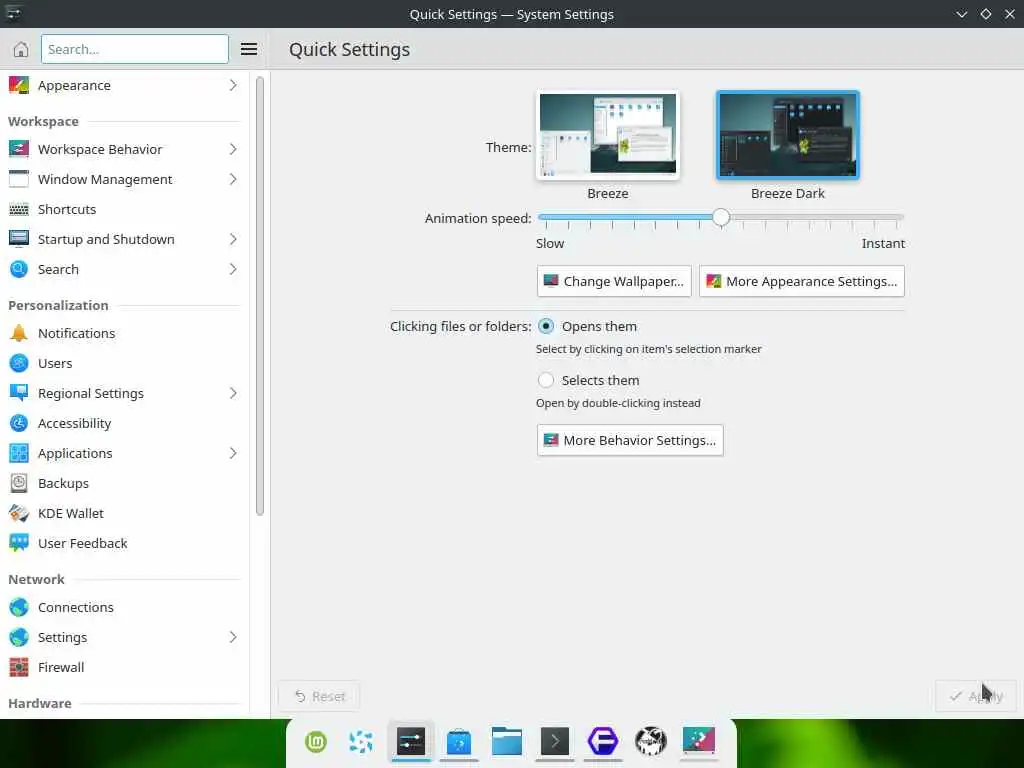Choose the Breeze Dark theme thumbnail
This screenshot has height=768, width=1024.
[788, 135]
